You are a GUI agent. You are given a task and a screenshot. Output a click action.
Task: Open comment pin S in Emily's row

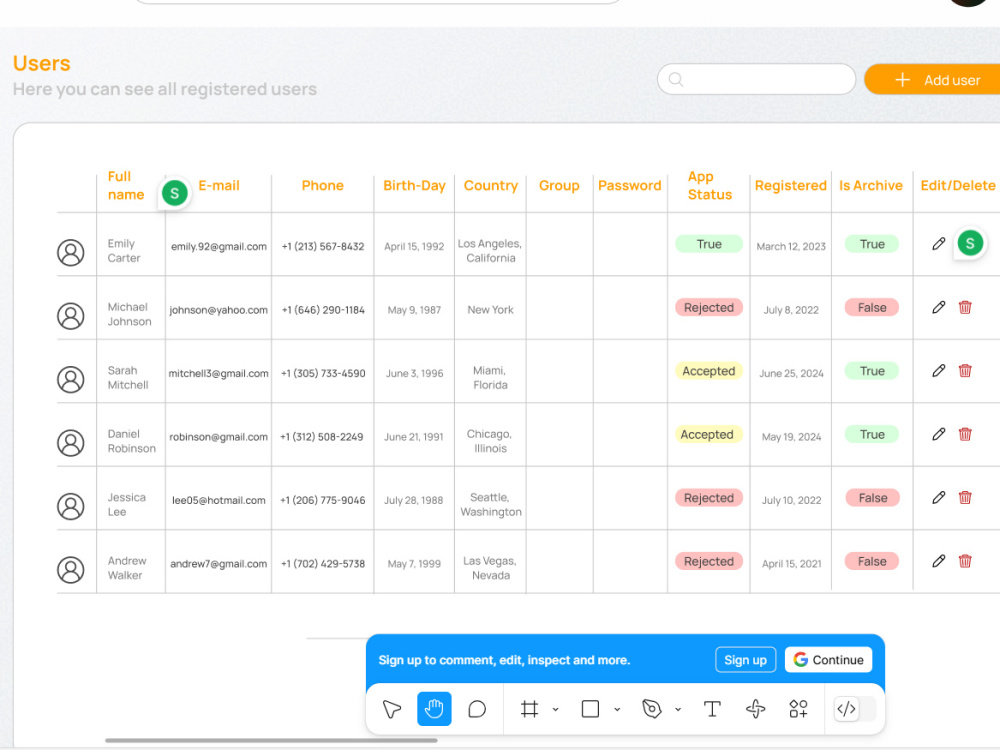pos(970,243)
